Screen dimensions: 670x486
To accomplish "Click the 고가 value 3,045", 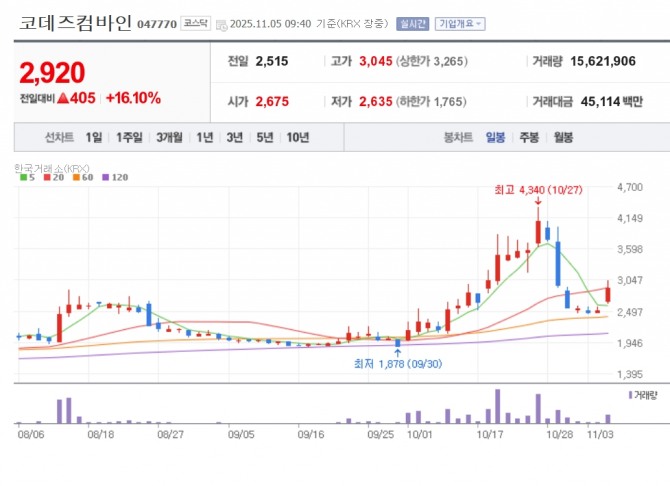I will [376, 61].
